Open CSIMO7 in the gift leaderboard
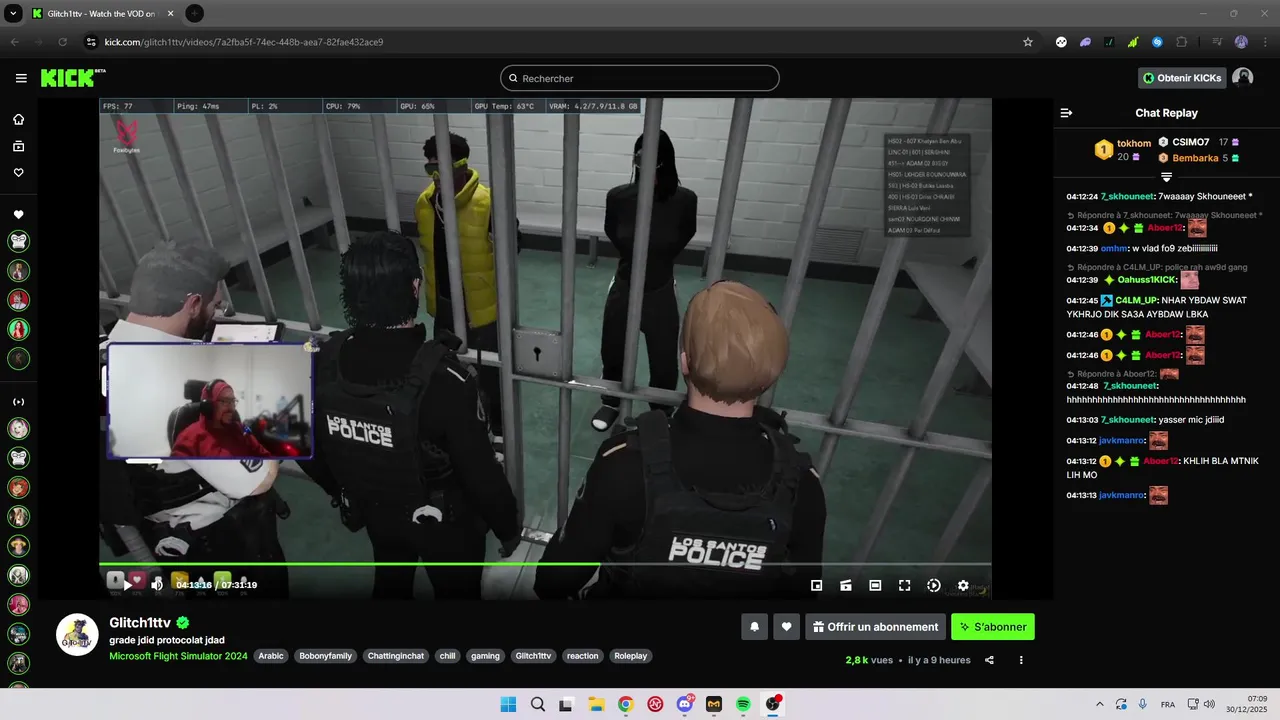The image size is (1280, 720). [x=1191, y=142]
